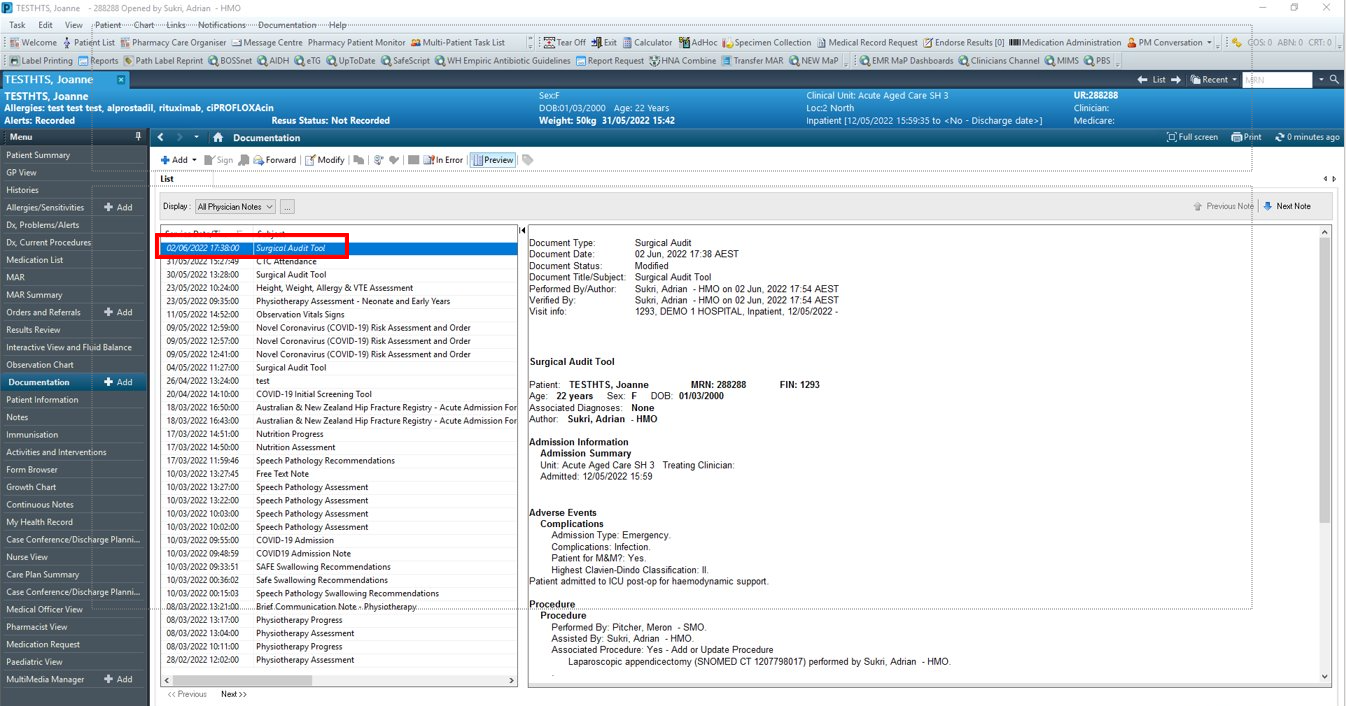Go to Next Note
Screen dimensions: 1346x706
[1287, 206]
